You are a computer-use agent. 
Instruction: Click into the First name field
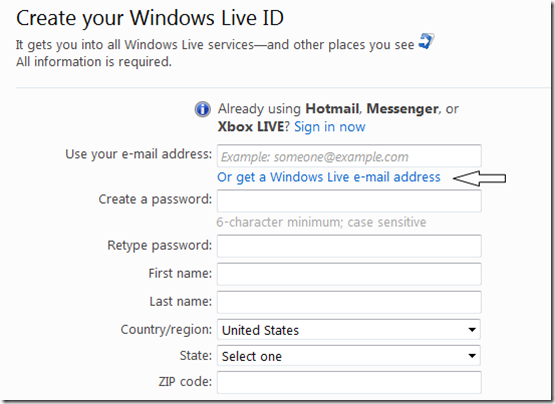click(349, 274)
